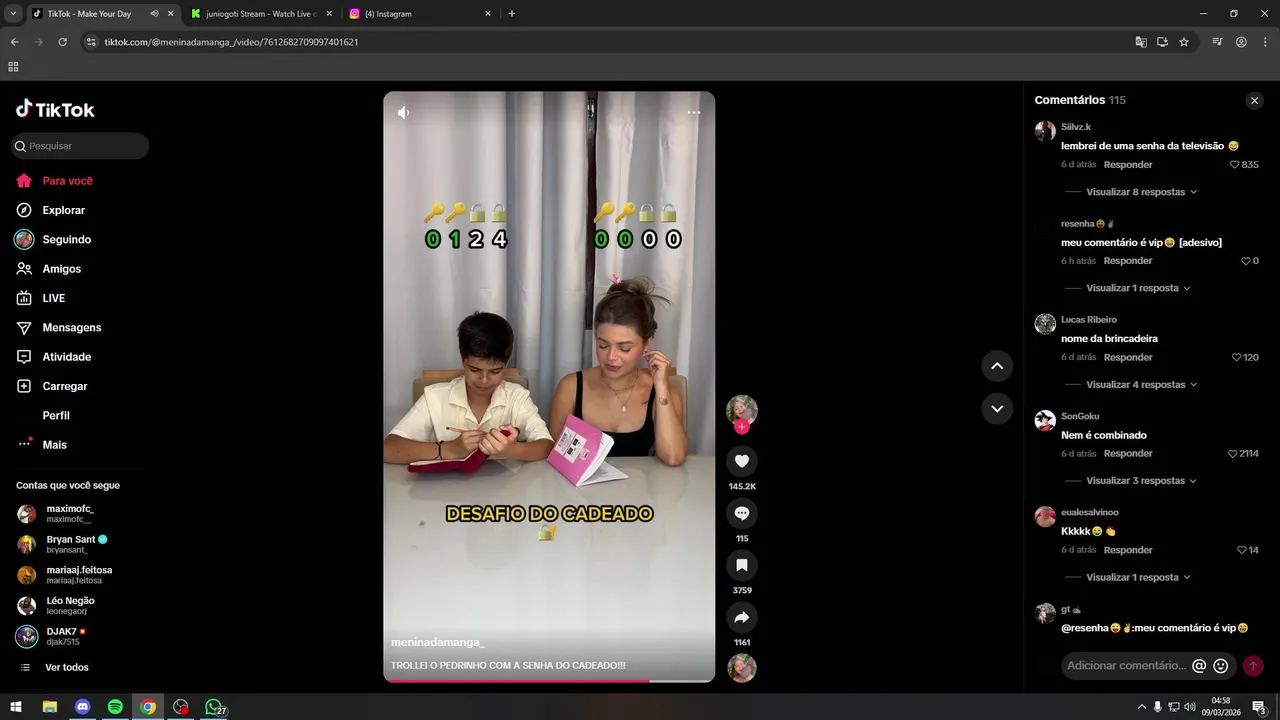Like Lucas Ribeiro's comment with 120 likes

1236,357
